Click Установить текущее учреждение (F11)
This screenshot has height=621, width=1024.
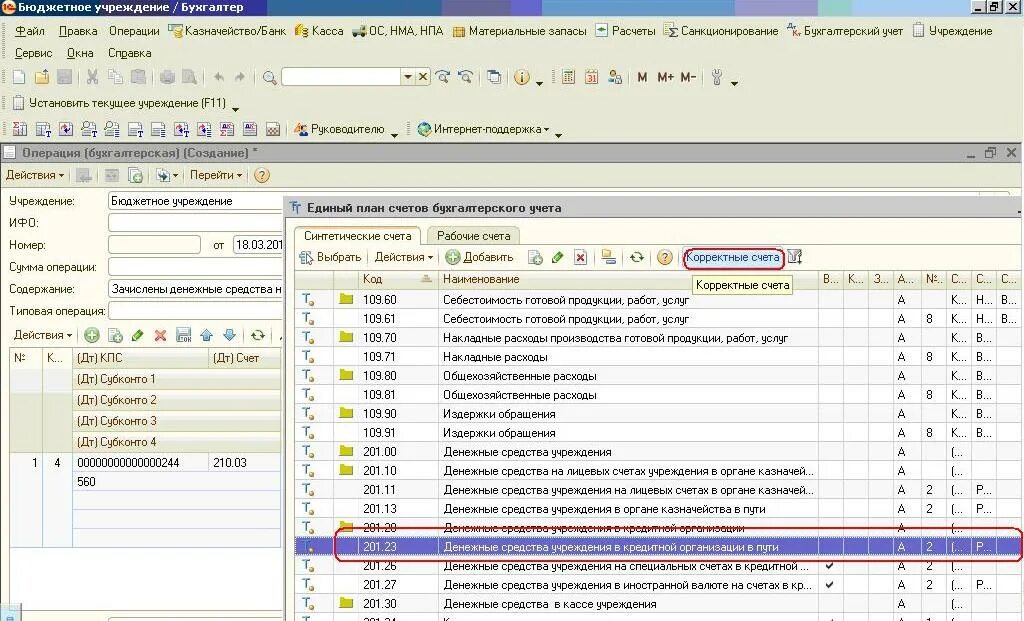coord(120,103)
